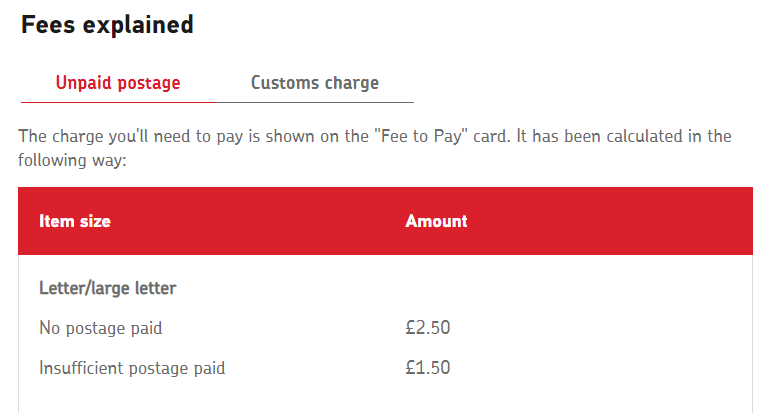Click the words "following way:" in the description
760x413 pixels.
tap(72, 160)
